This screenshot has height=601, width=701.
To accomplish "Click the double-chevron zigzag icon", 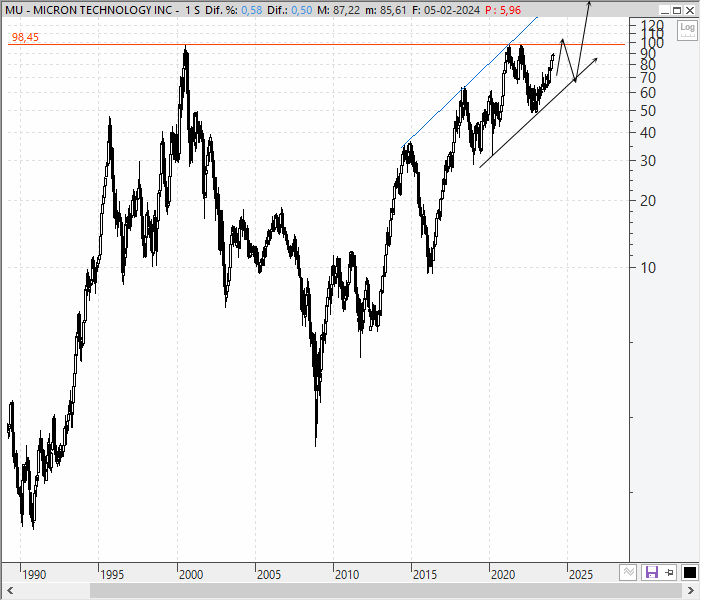I will pos(629,572).
